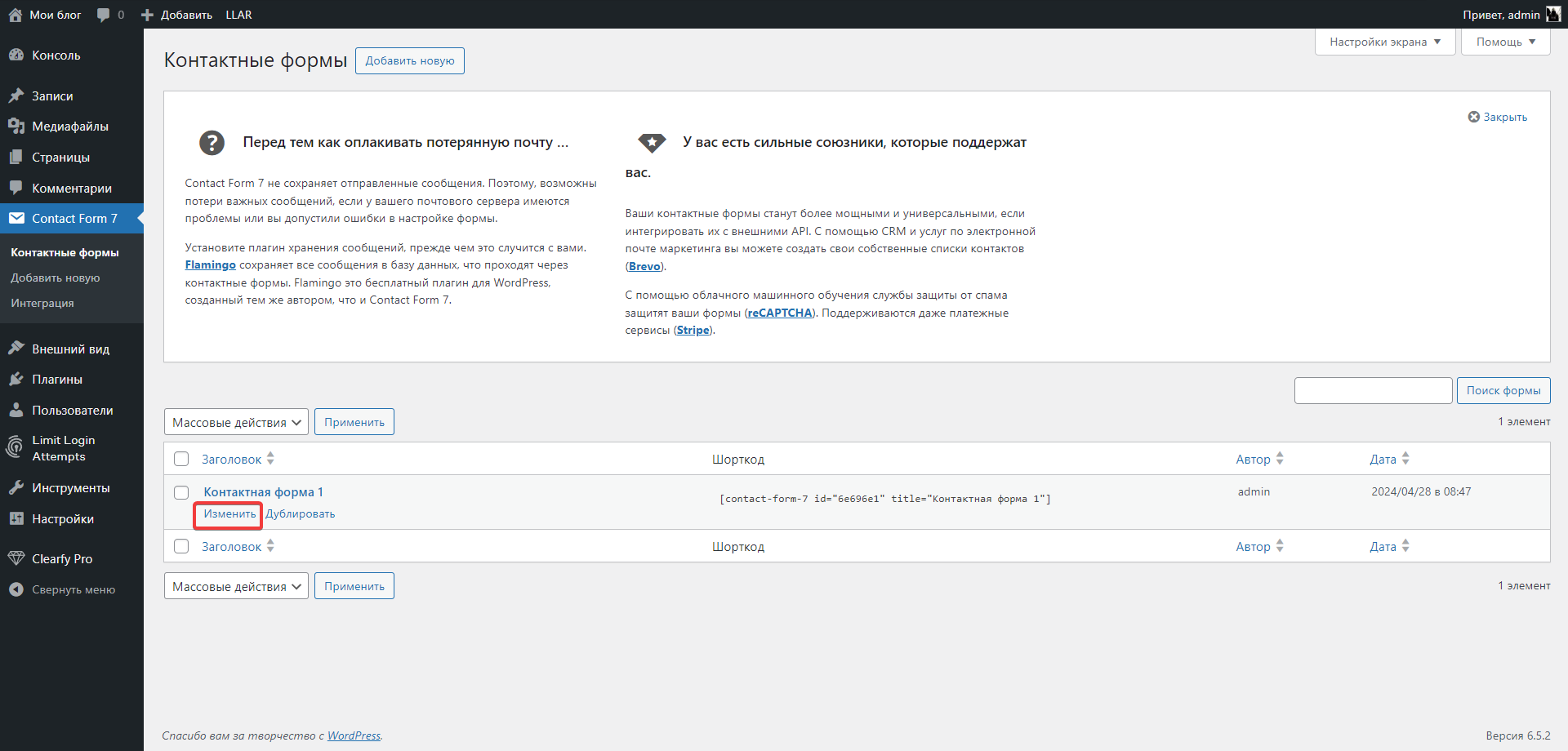
Task: Click footer Дата column sort arrows
Action: (1405, 546)
